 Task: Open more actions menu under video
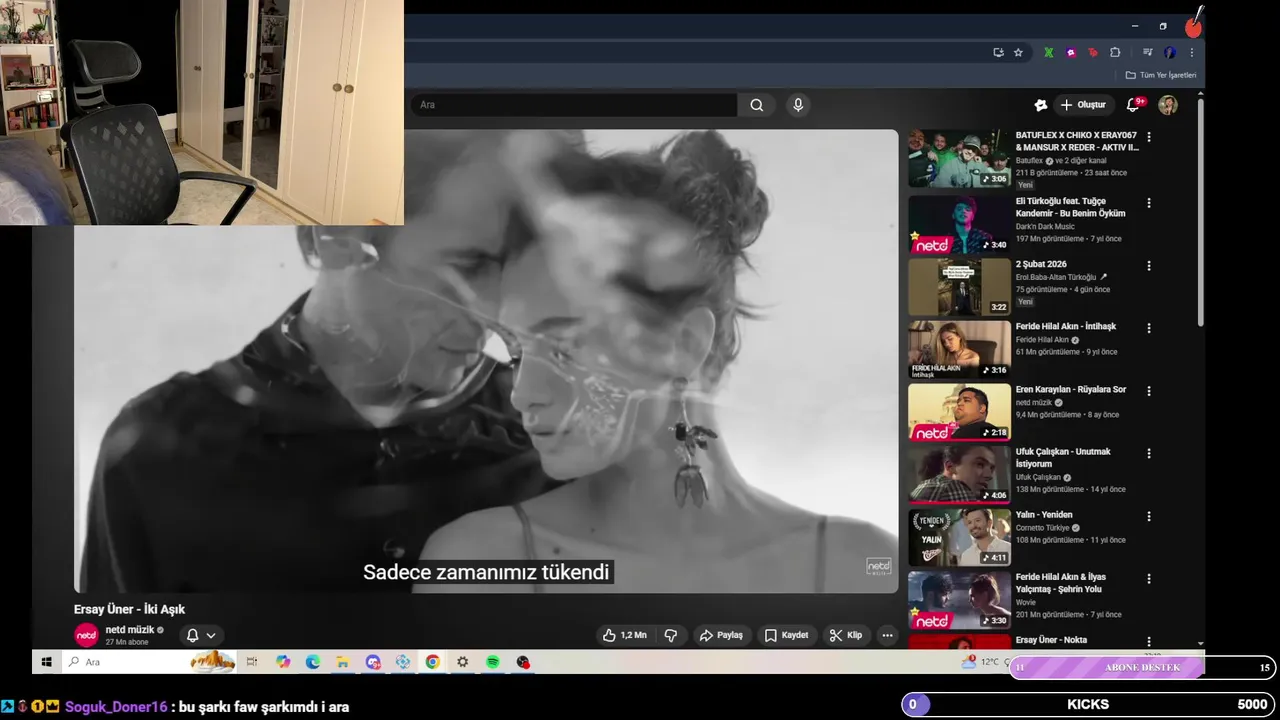click(886, 635)
